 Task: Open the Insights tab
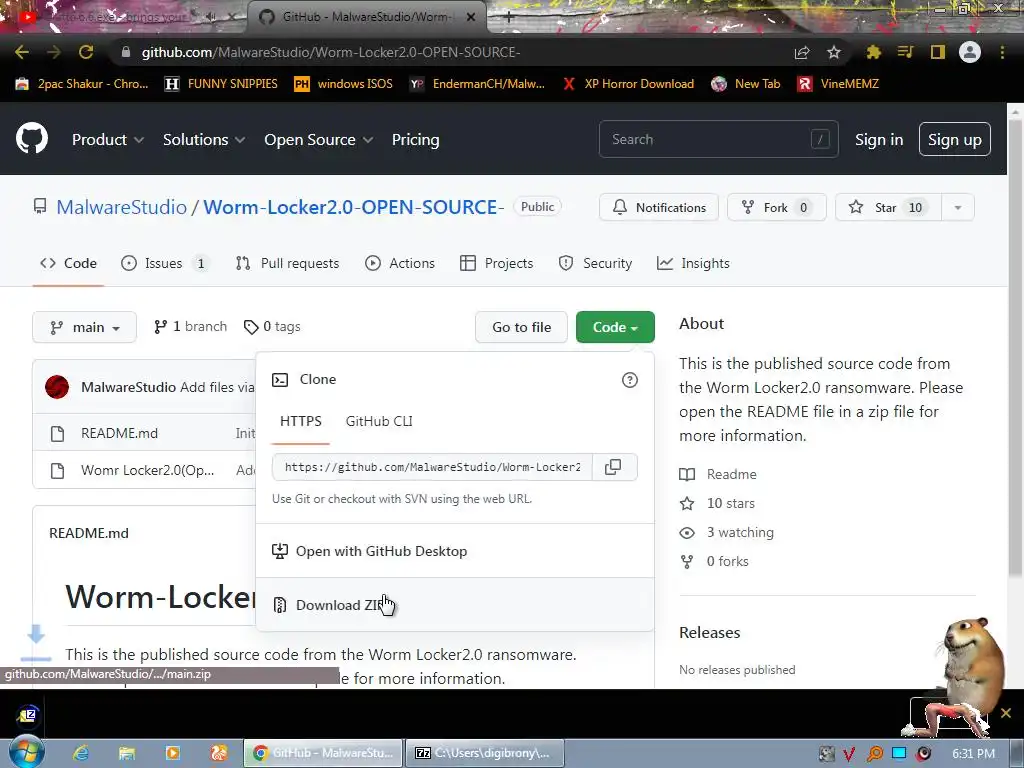coord(693,263)
